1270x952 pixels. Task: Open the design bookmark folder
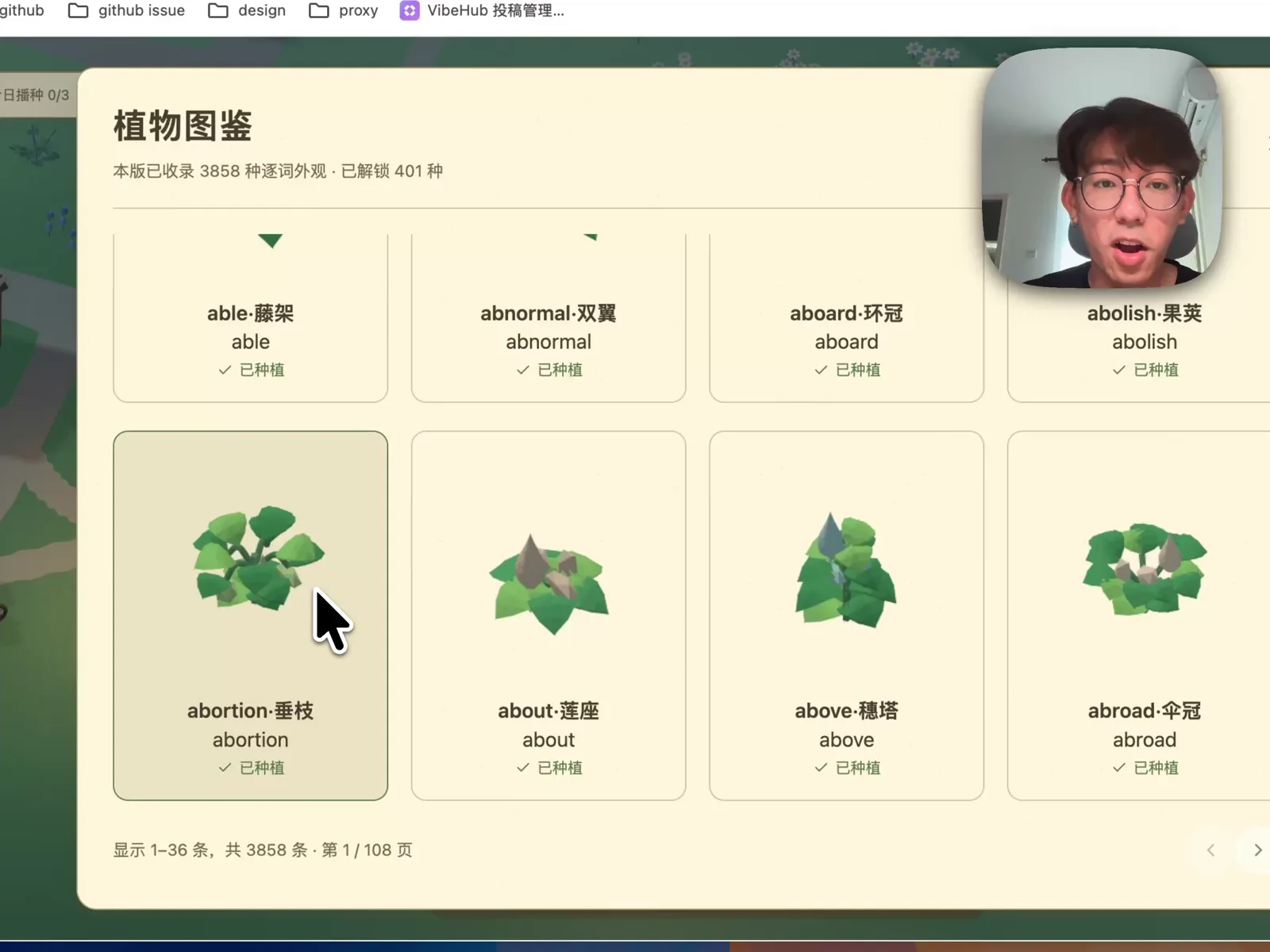tap(247, 10)
